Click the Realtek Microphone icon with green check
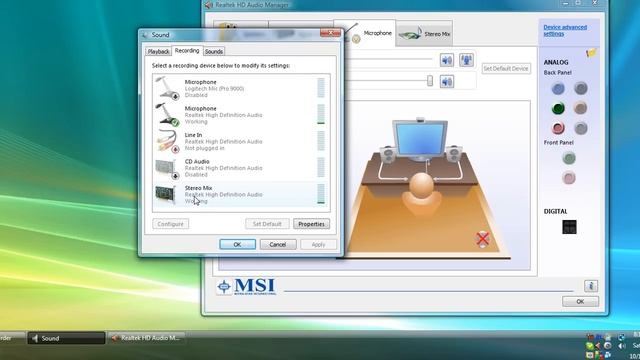The height and width of the screenshot is (360, 640). [167, 115]
